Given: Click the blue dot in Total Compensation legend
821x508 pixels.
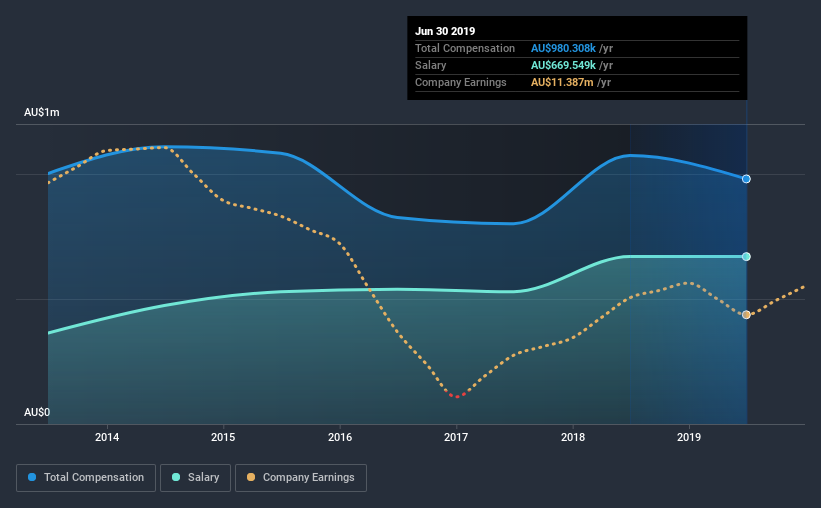Looking at the screenshot, I should coord(32,477).
